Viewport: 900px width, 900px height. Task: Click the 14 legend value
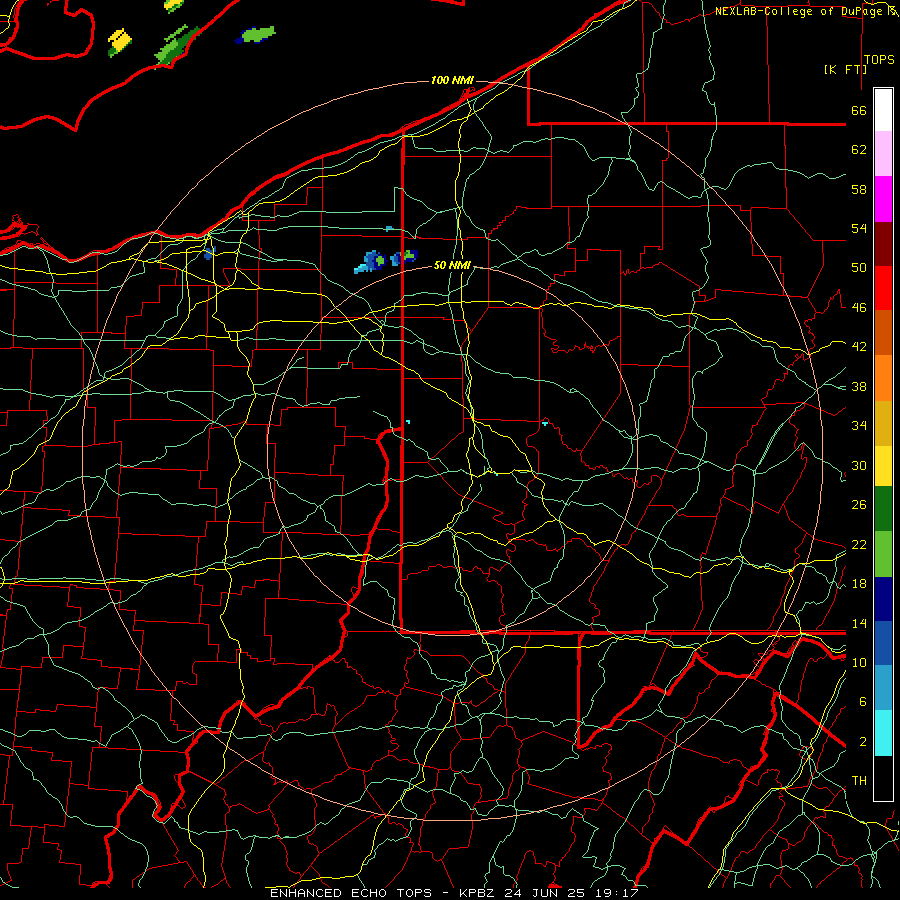tap(859, 623)
